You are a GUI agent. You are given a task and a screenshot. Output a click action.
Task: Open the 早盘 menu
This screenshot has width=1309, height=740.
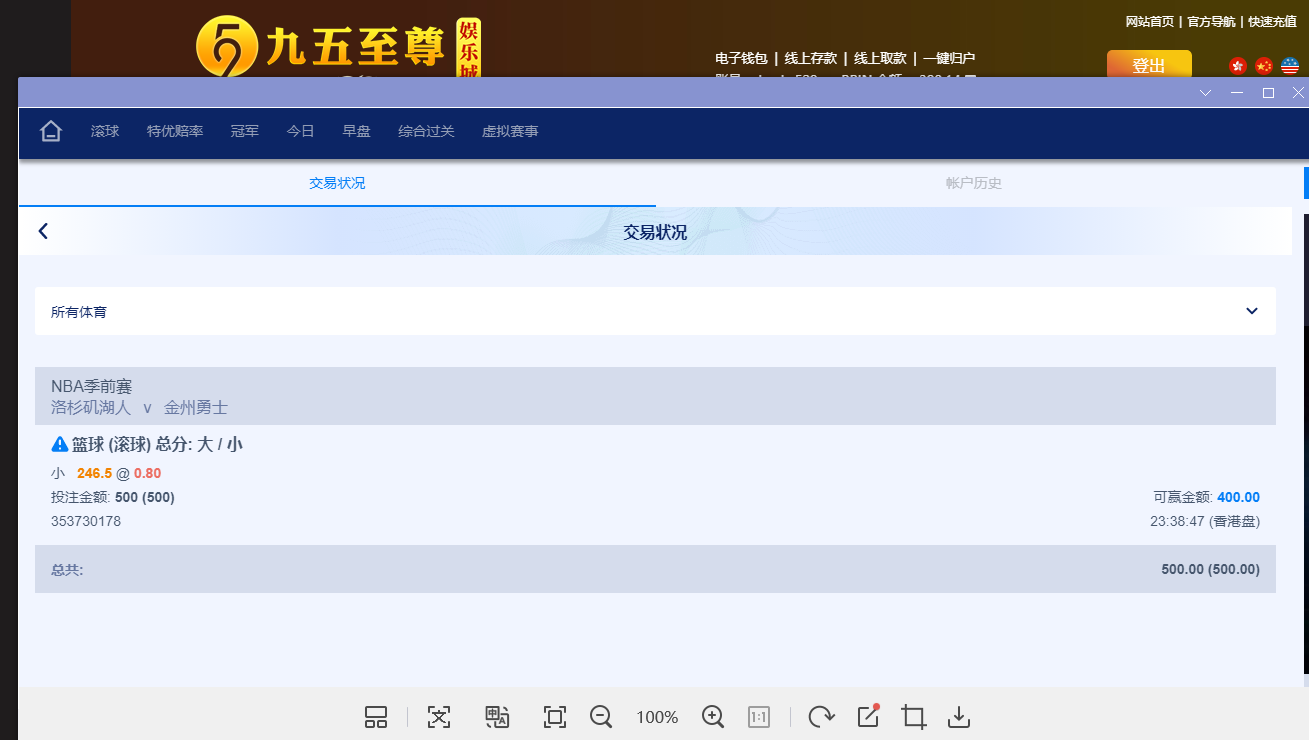357,131
